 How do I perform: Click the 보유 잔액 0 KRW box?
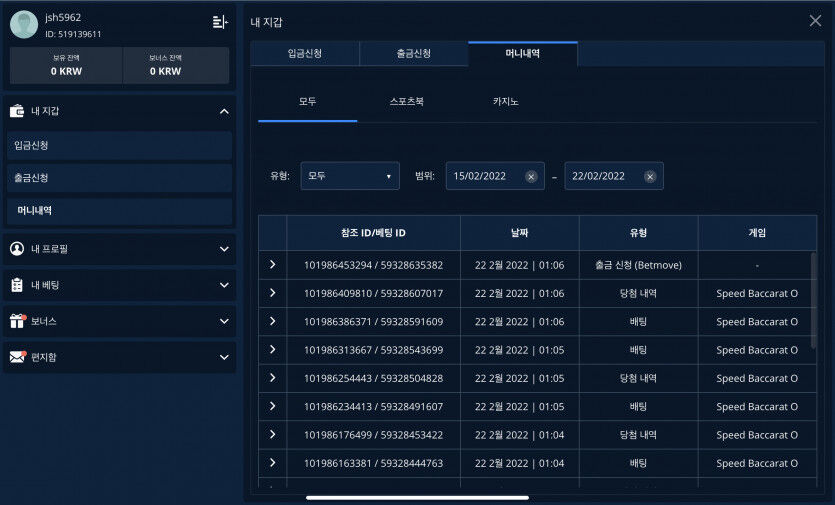[x=67, y=65]
